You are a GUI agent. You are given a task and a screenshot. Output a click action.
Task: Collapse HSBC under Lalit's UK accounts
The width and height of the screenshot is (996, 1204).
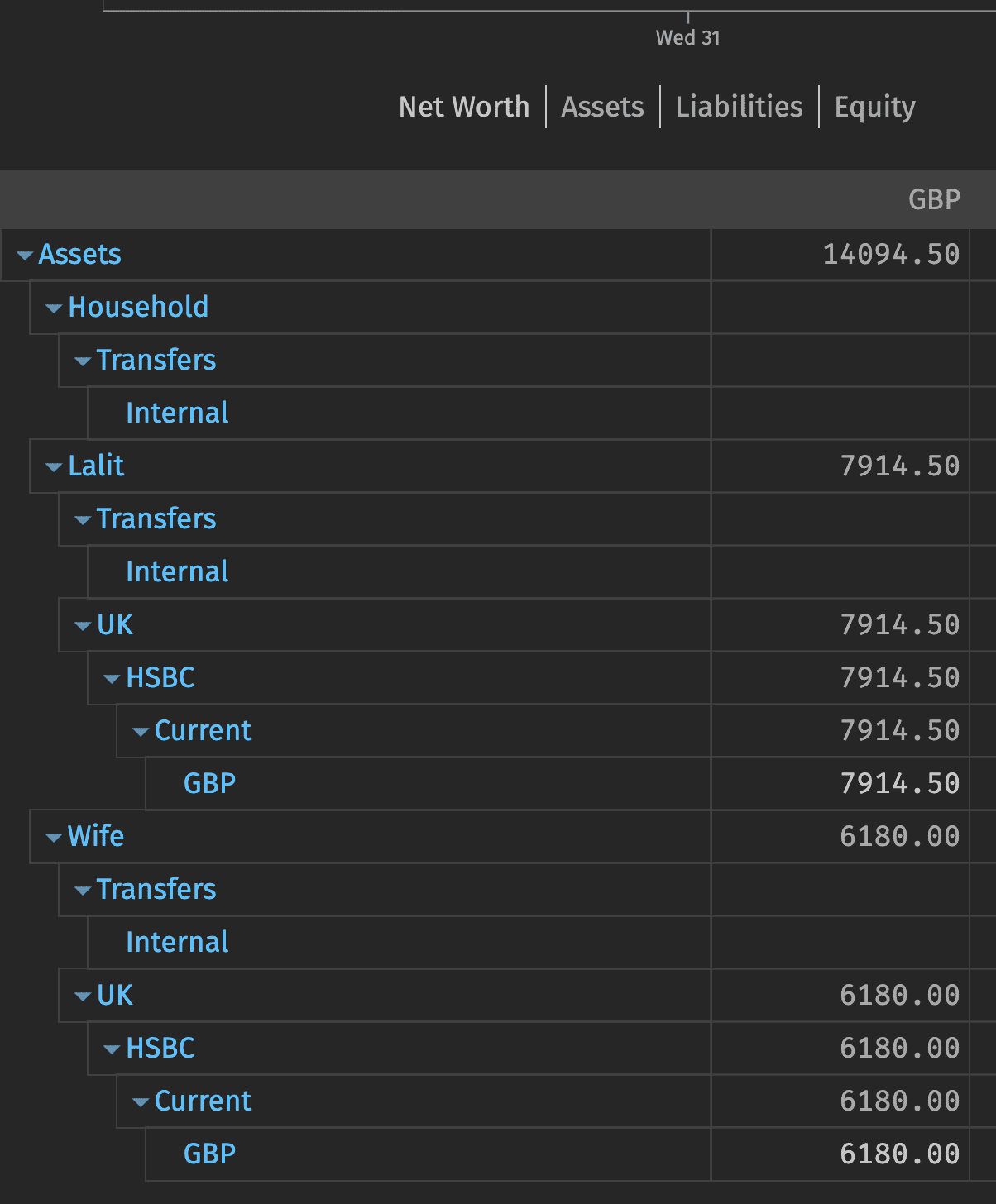tap(111, 678)
